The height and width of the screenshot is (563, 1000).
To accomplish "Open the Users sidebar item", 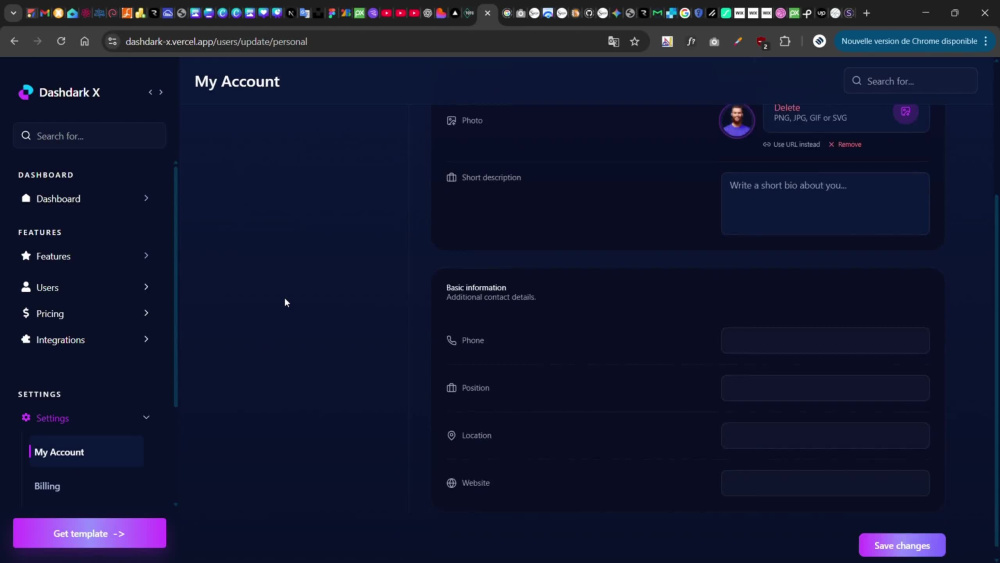I will click(85, 287).
